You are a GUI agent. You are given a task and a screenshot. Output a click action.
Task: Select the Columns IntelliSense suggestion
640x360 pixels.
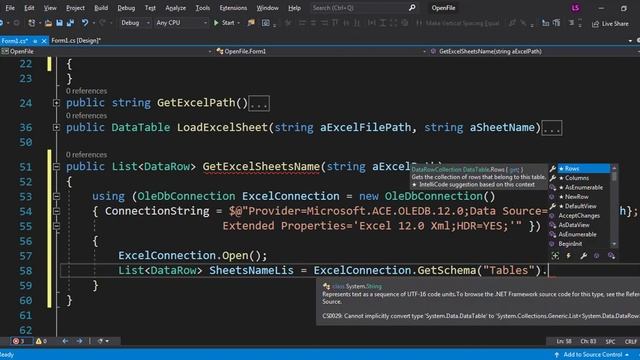coord(580,178)
